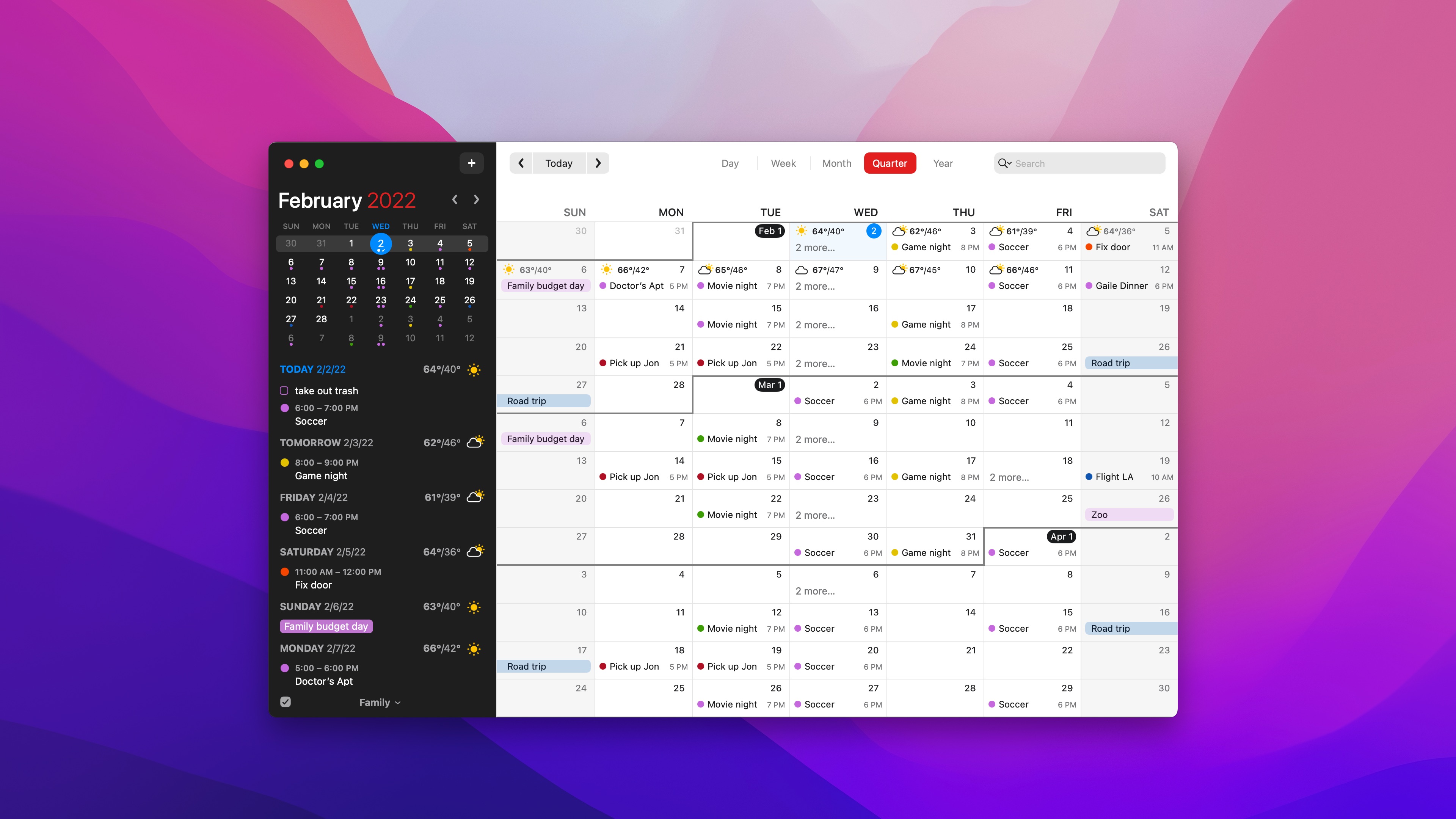Open the Family calendar set dropdown
1456x819 pixels.
pos(380,703)
